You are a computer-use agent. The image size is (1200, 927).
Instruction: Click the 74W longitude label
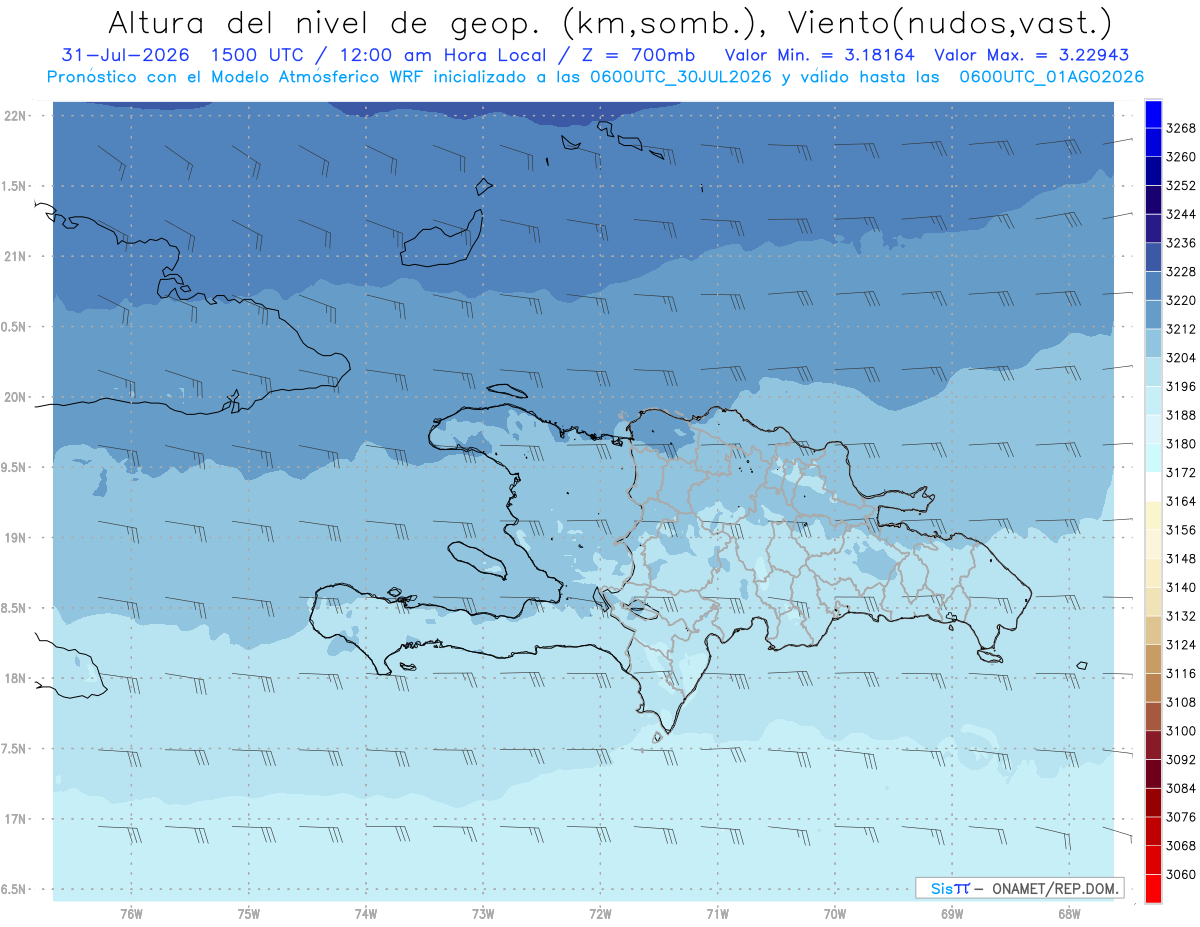coord(366,914)
